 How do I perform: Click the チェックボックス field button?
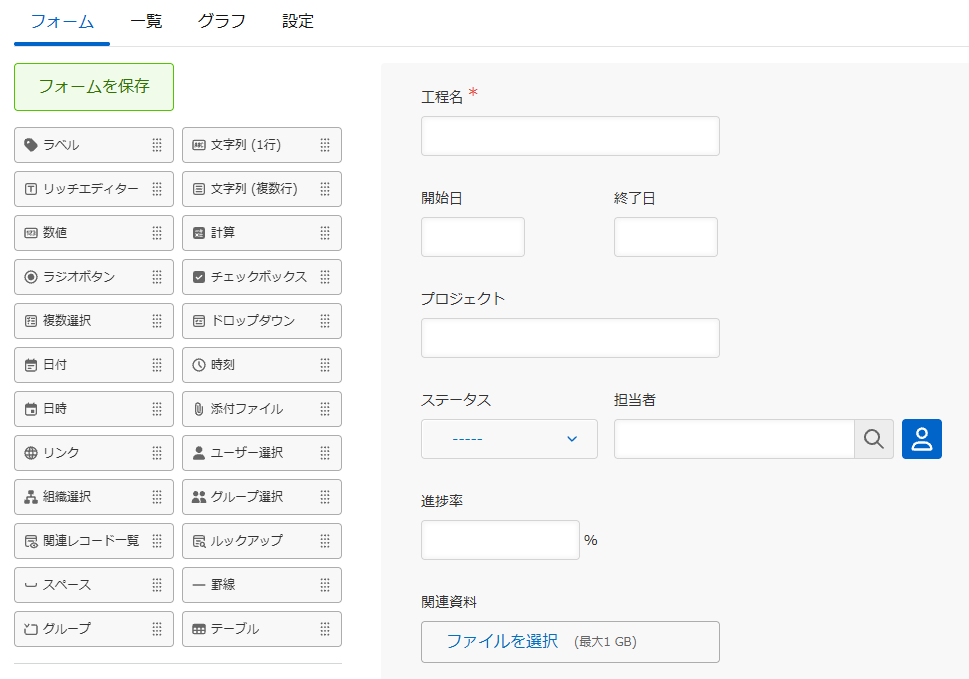[x=262, y=277]
